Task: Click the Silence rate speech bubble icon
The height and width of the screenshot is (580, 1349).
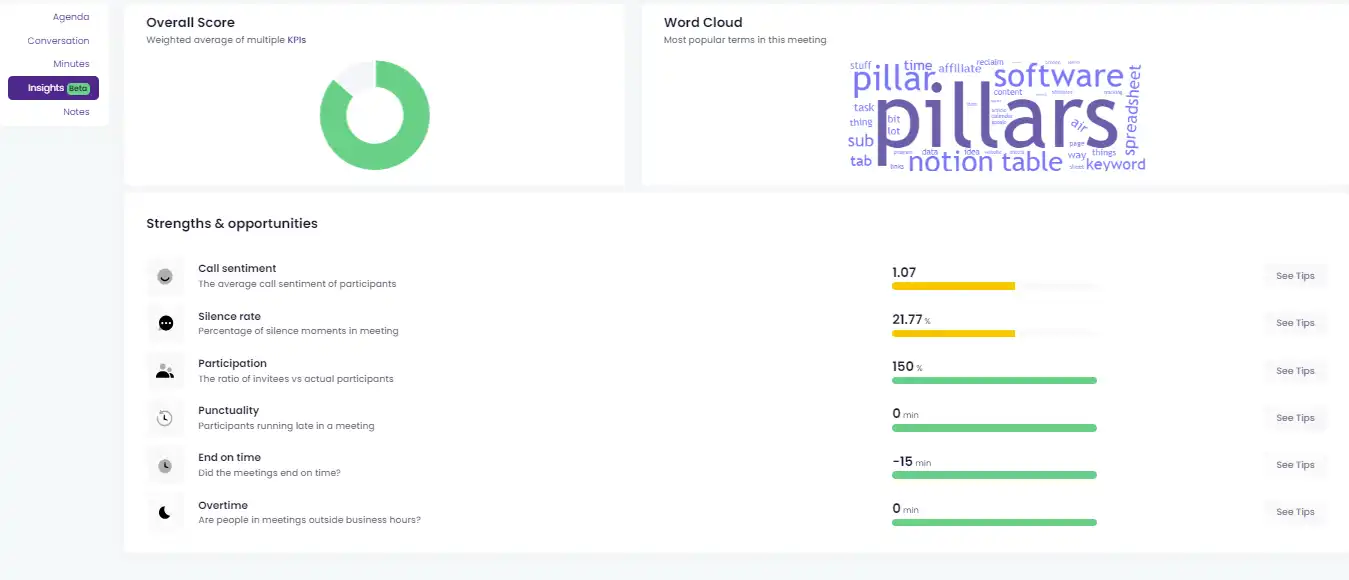Action: [x=165, y=324]
